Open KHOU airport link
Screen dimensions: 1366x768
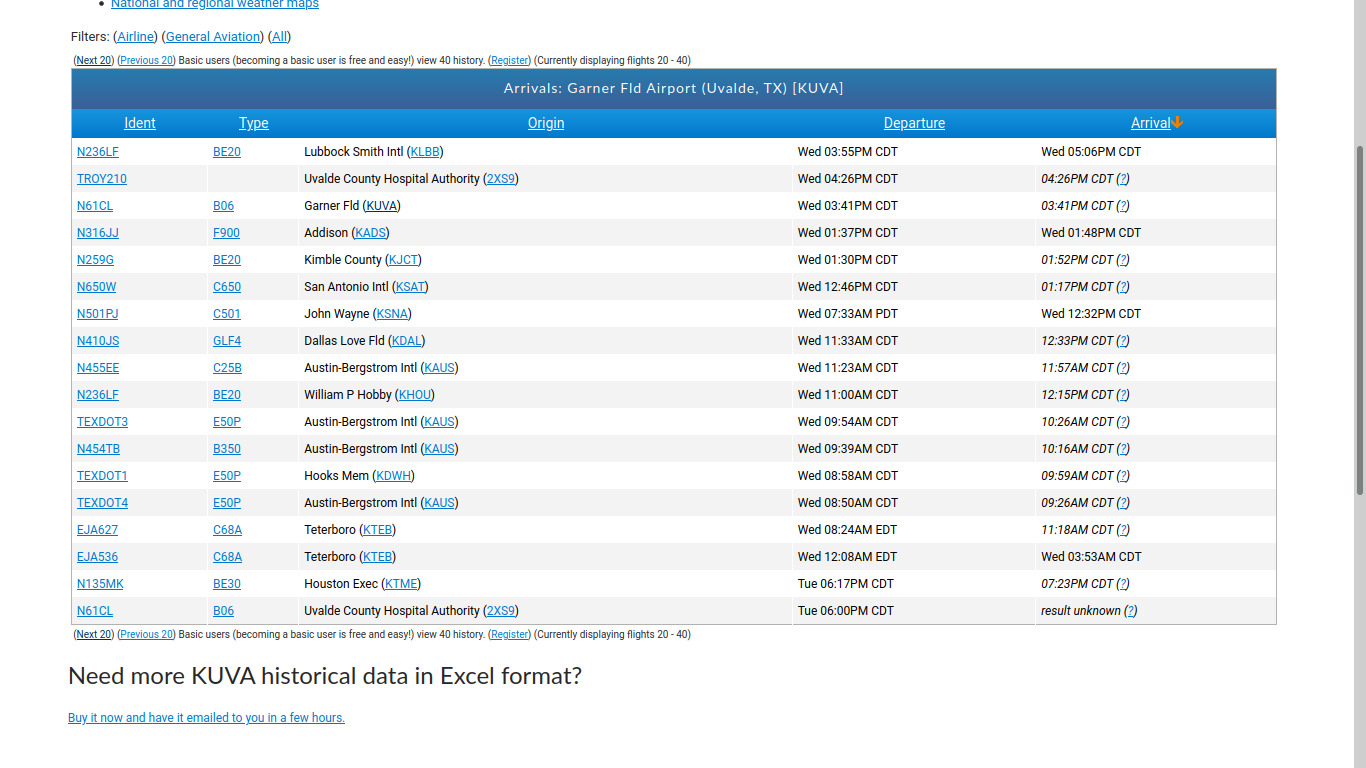pyautogui.click(x=414, y=395)
